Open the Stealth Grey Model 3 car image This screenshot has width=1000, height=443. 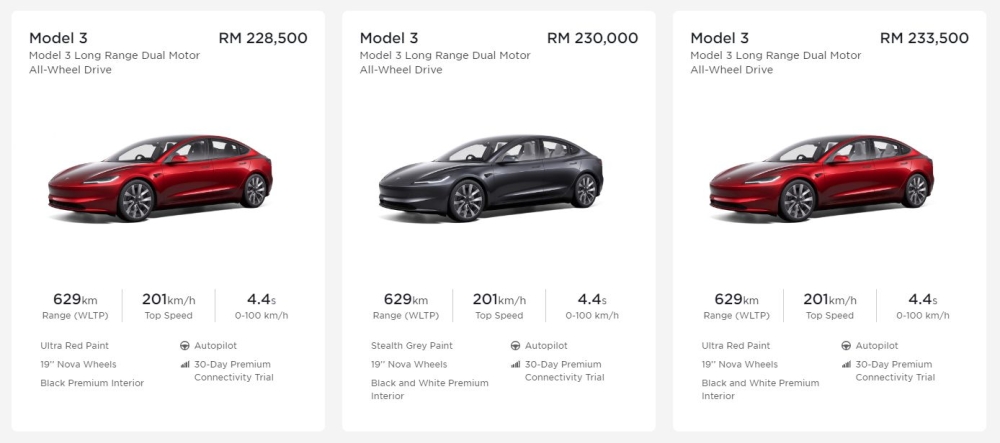point(491,178)
